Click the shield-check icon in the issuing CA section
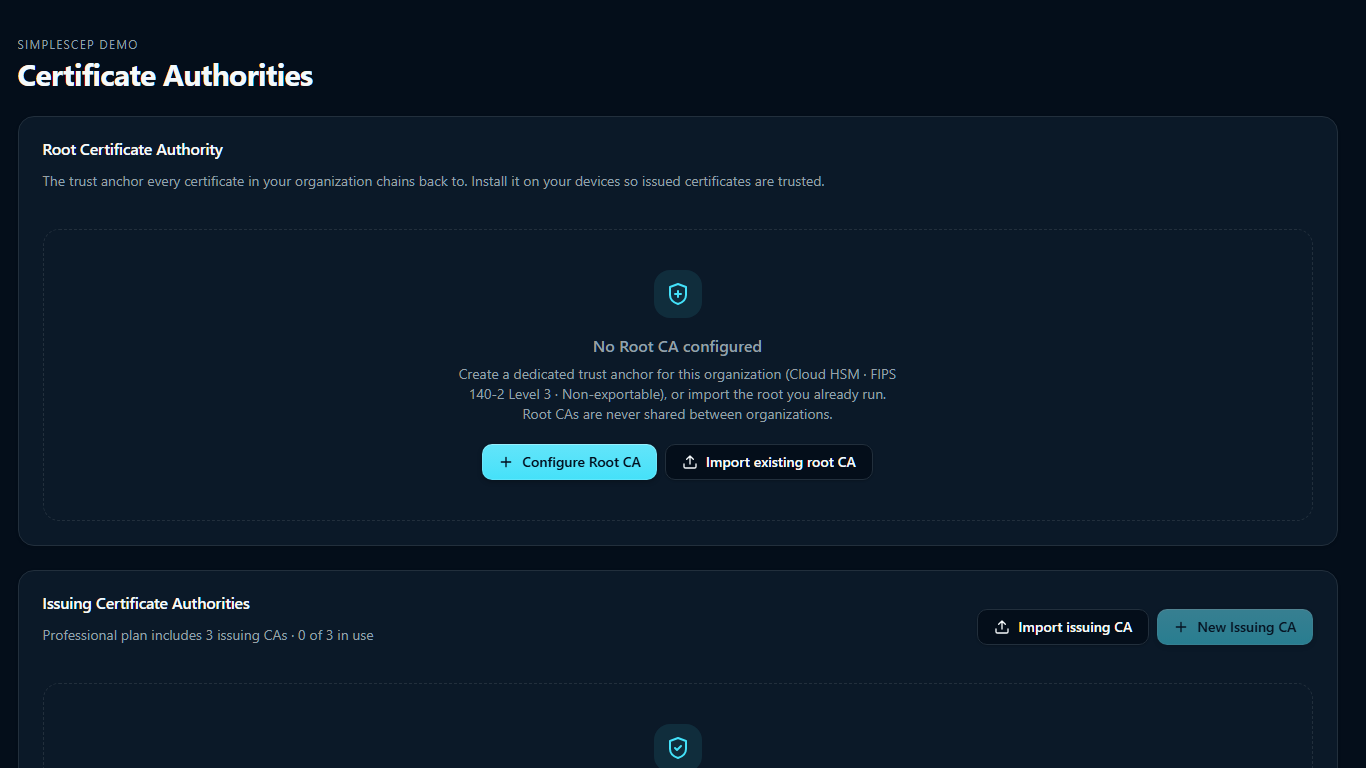The width and height of the screenshot is (1366, 768). tap(678, 747)
